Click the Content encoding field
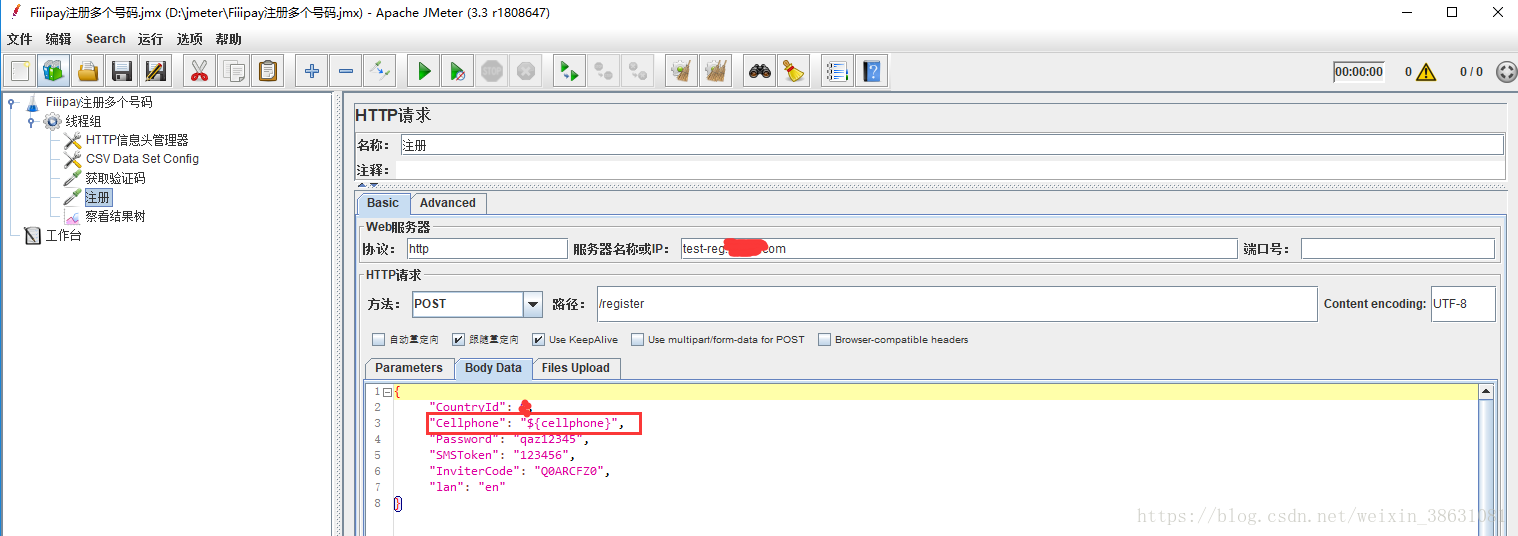Screen dimensions: 1518x536 pyautogui.click(x=1463, y=304)
